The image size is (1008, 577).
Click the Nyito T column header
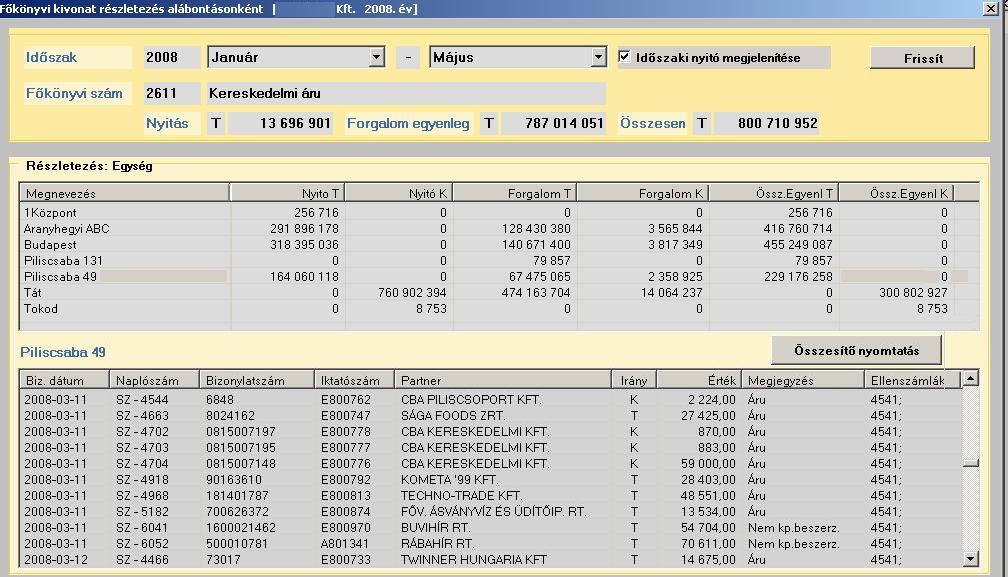point(287,193)
